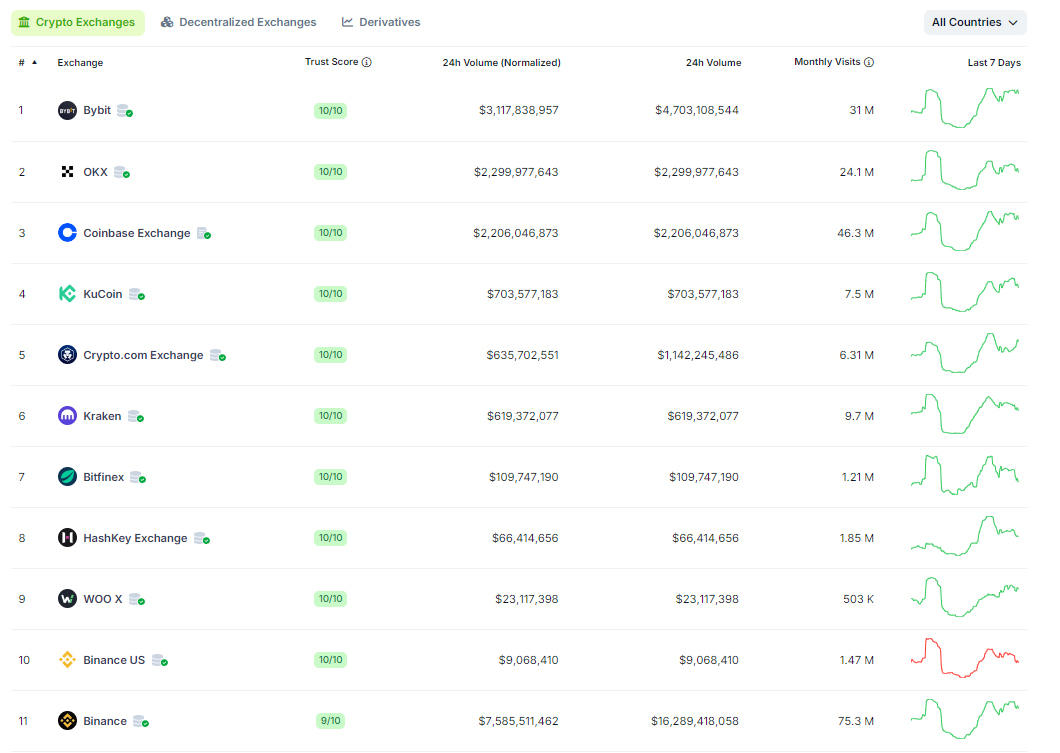Click the Binance logo in row 11

click(x=67, y=721)
